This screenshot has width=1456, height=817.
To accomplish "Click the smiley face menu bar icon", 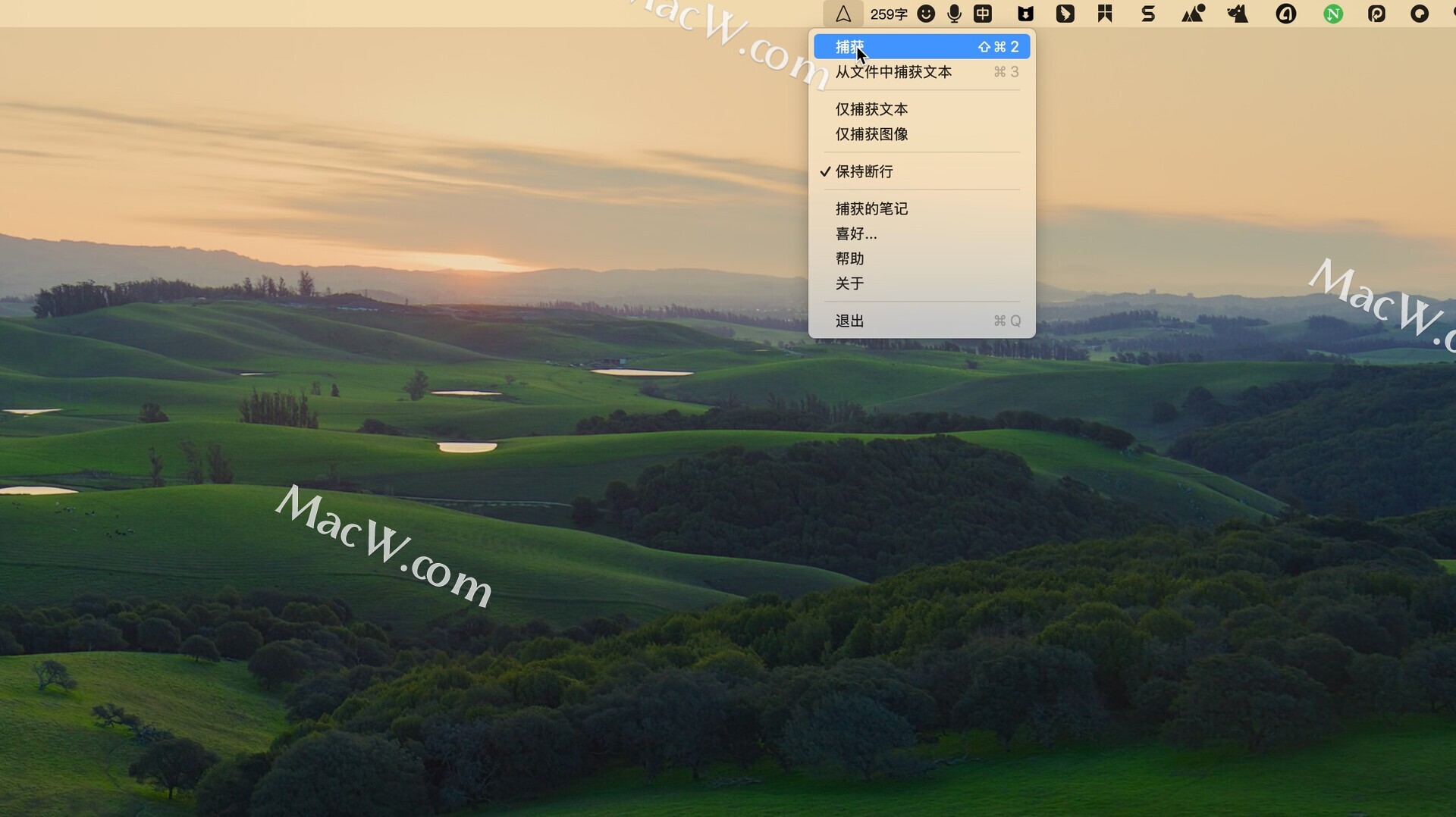I will click(926, 14).
